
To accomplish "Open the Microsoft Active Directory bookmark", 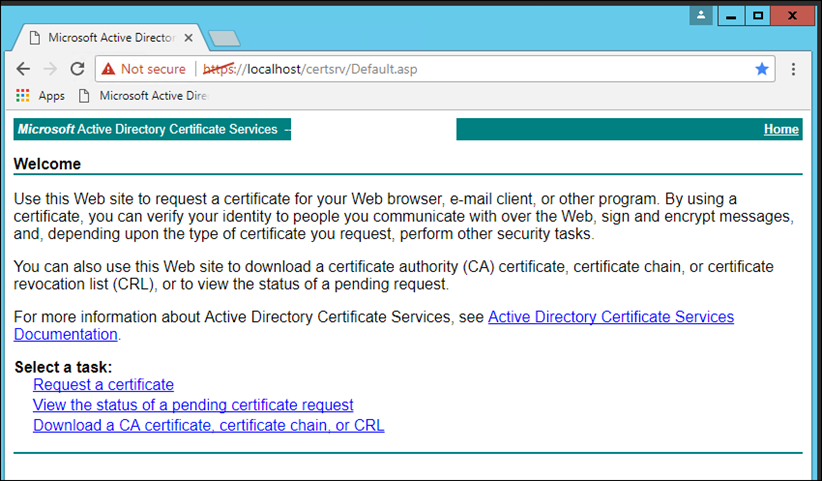I will tap(143, 96).
